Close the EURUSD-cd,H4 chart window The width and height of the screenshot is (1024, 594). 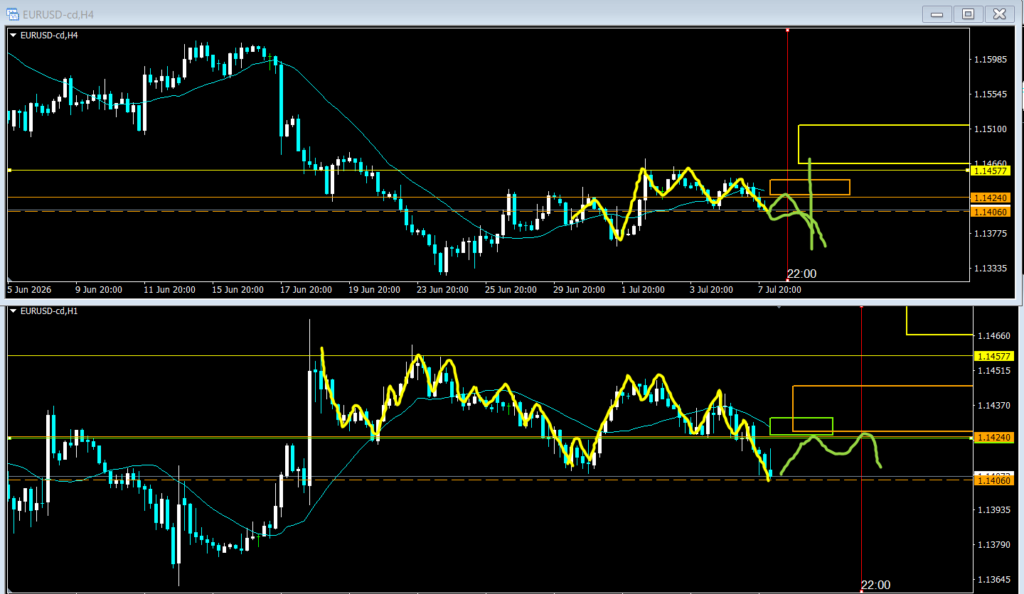999,14
